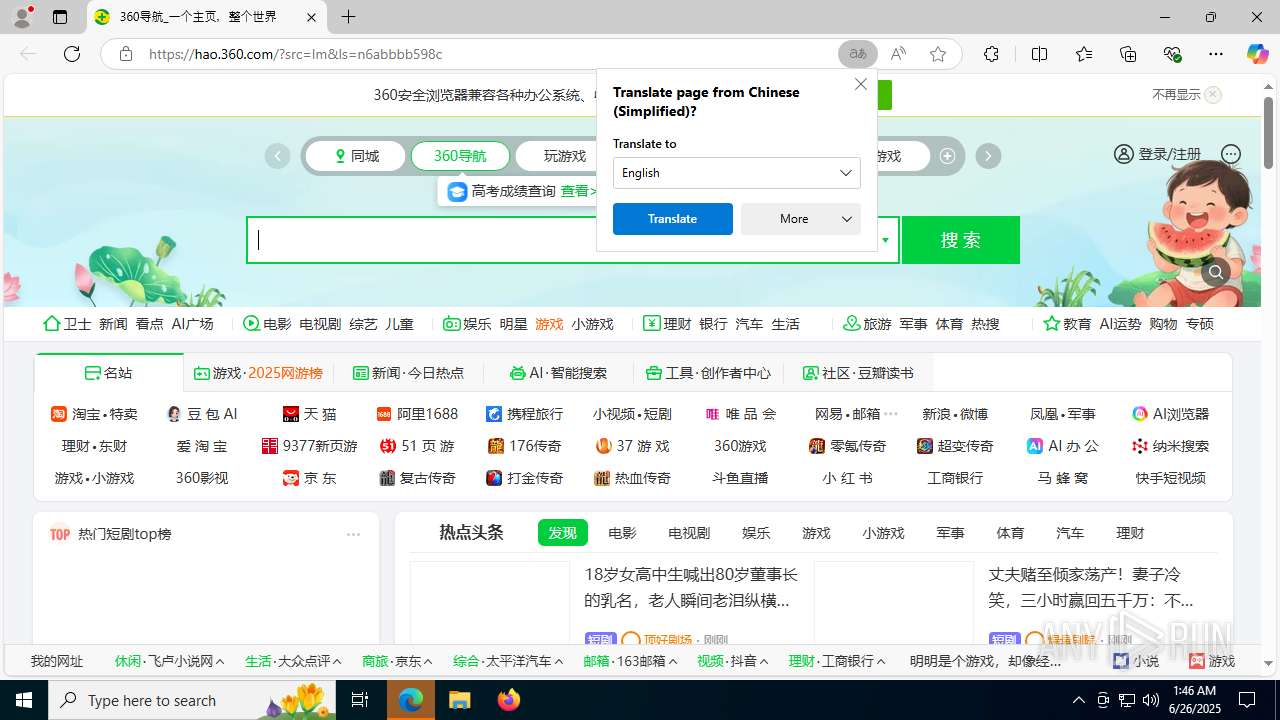The width and height of the screenshot is (1280, 720).
Task: Open Read aloud in address bar
Action: click(898, 54)
